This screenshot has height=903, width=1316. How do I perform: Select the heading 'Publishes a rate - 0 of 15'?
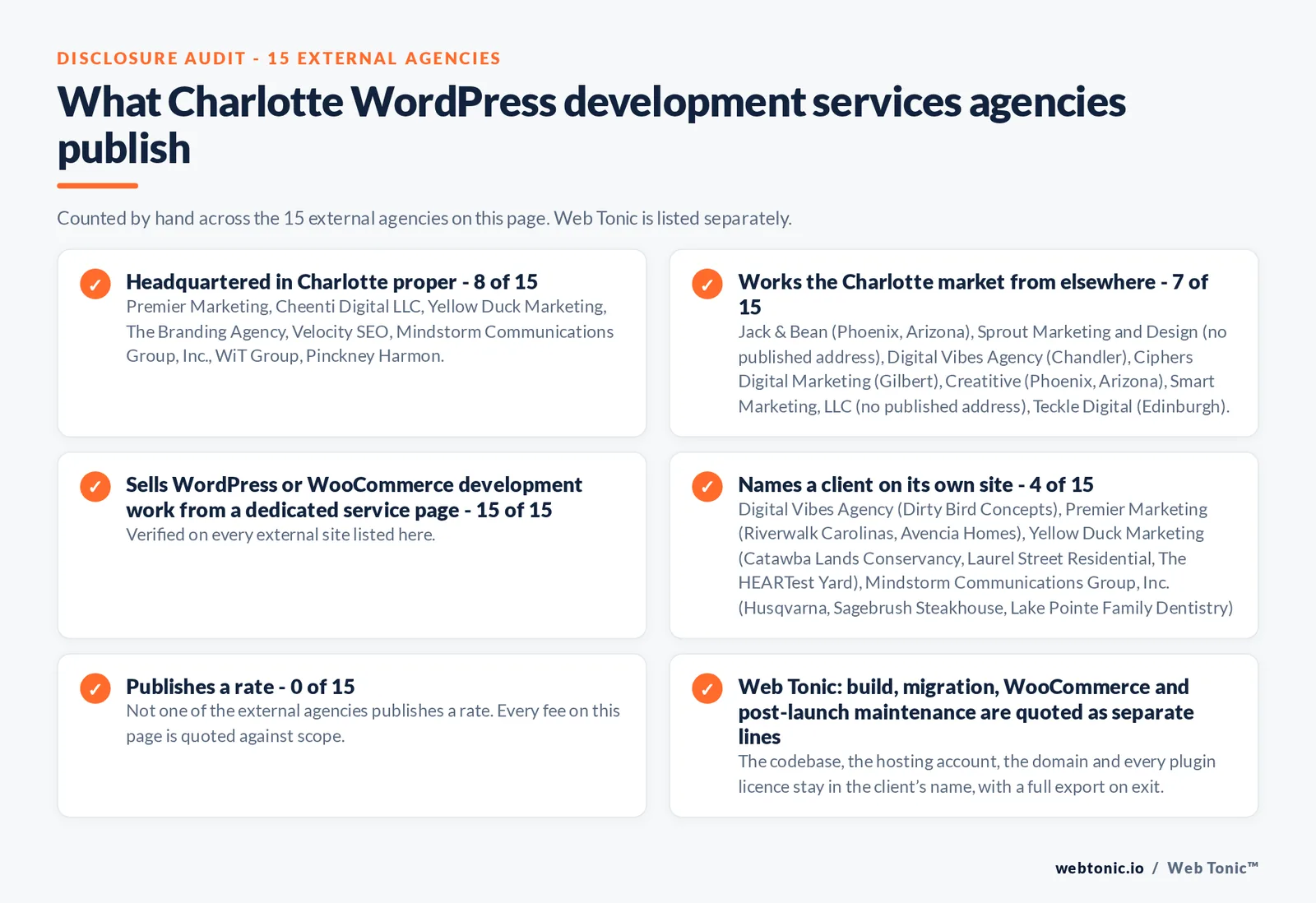pyautogui.click(x=240, y=687)
